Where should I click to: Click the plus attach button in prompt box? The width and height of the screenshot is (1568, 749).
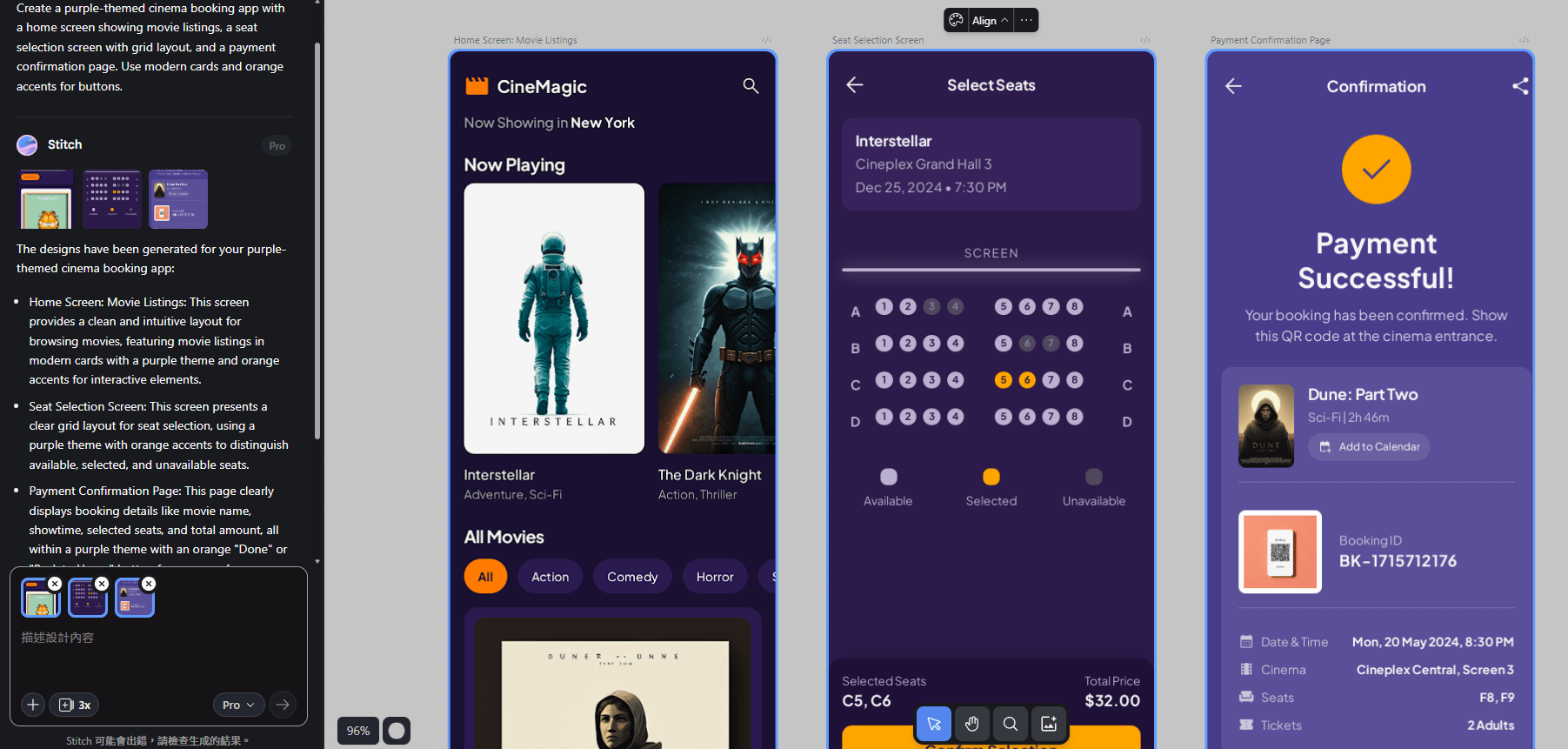[x=33, y=705]
